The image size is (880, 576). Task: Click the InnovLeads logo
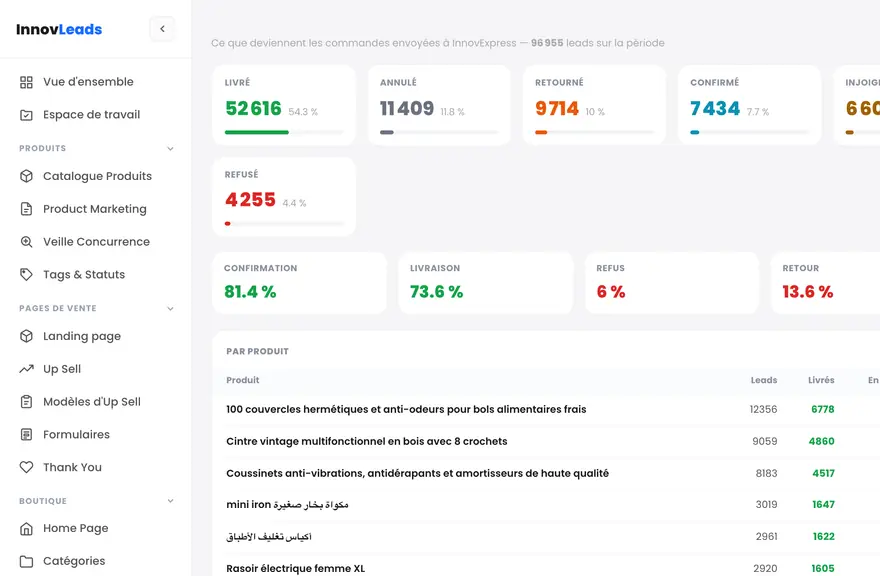[x=59, y=29]
